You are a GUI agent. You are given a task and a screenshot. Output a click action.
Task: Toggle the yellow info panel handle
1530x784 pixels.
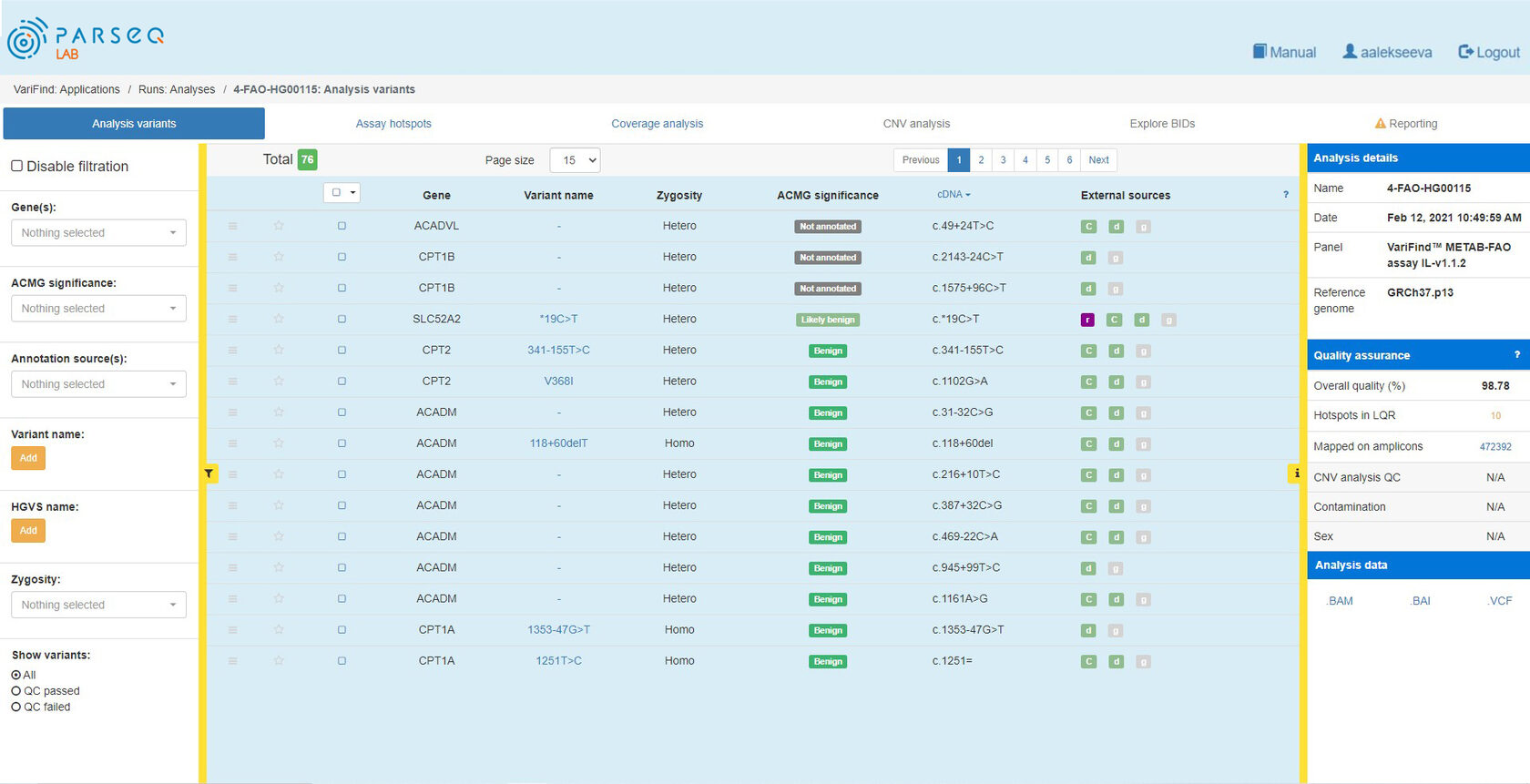pos(1295,473)
